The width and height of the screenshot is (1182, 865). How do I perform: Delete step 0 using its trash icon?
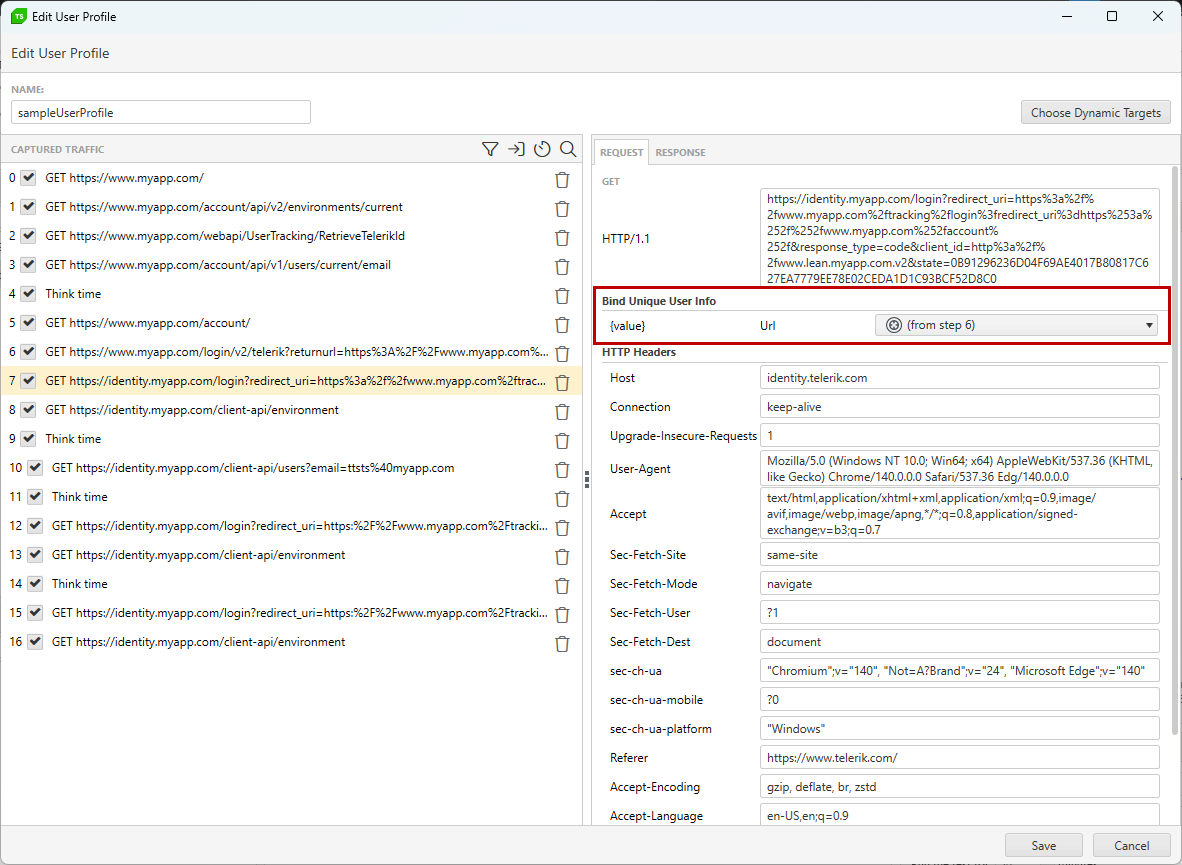pyautogui.click(x=562, y=179)
